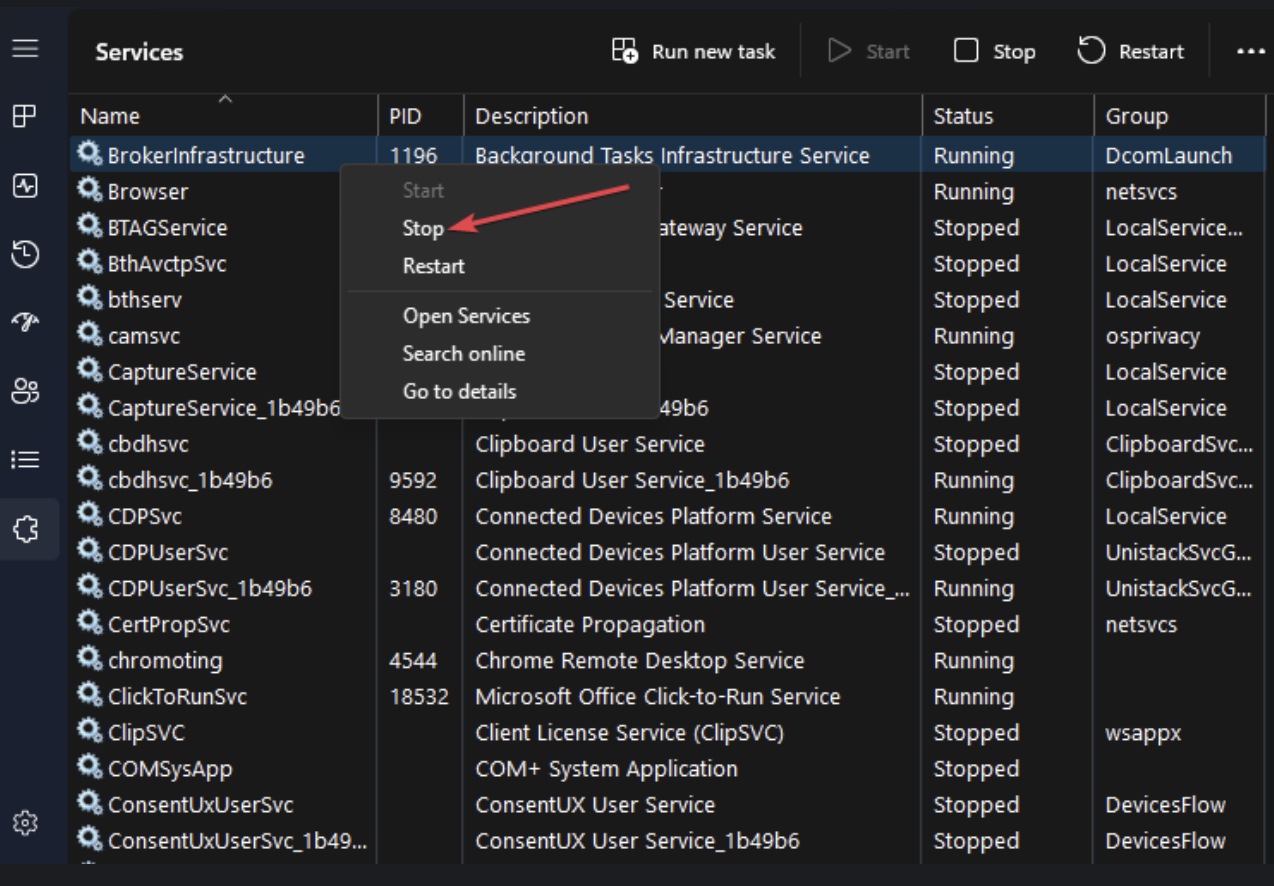
Task: Click the gear icon beside ClickToRunSvc
Action: (90, 695)
